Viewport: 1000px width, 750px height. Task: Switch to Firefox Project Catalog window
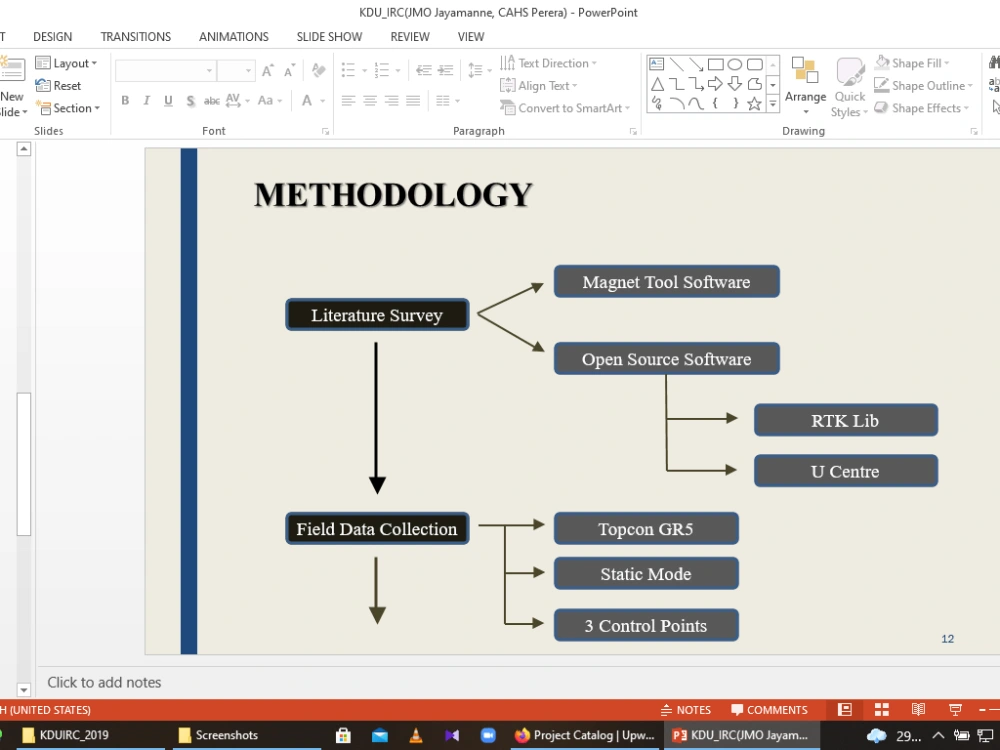(585, 735)
